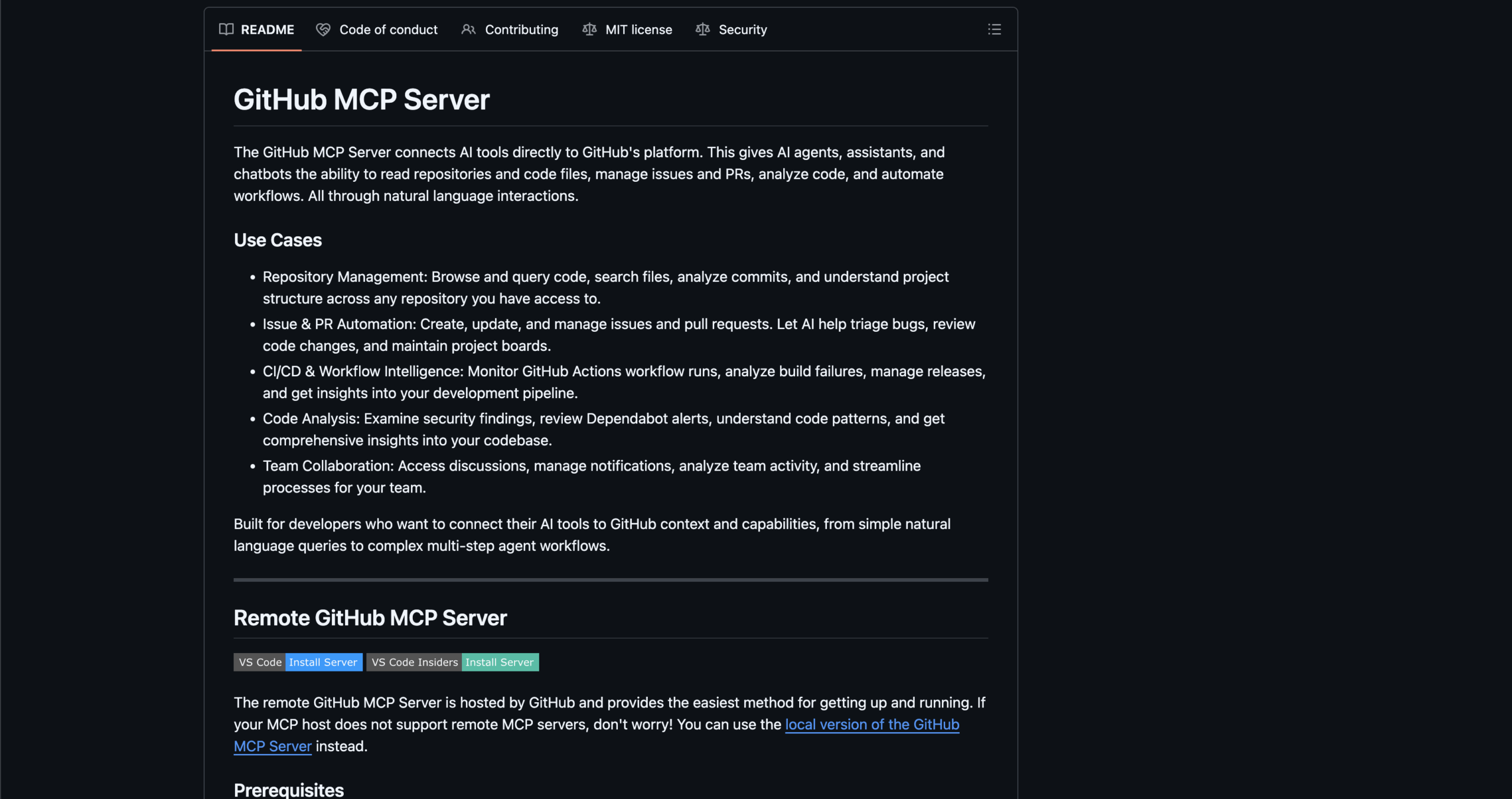Click the 'Use Cases' heading
The height and width of the screenshot is (799, 1512).
[x=278, y=240]
